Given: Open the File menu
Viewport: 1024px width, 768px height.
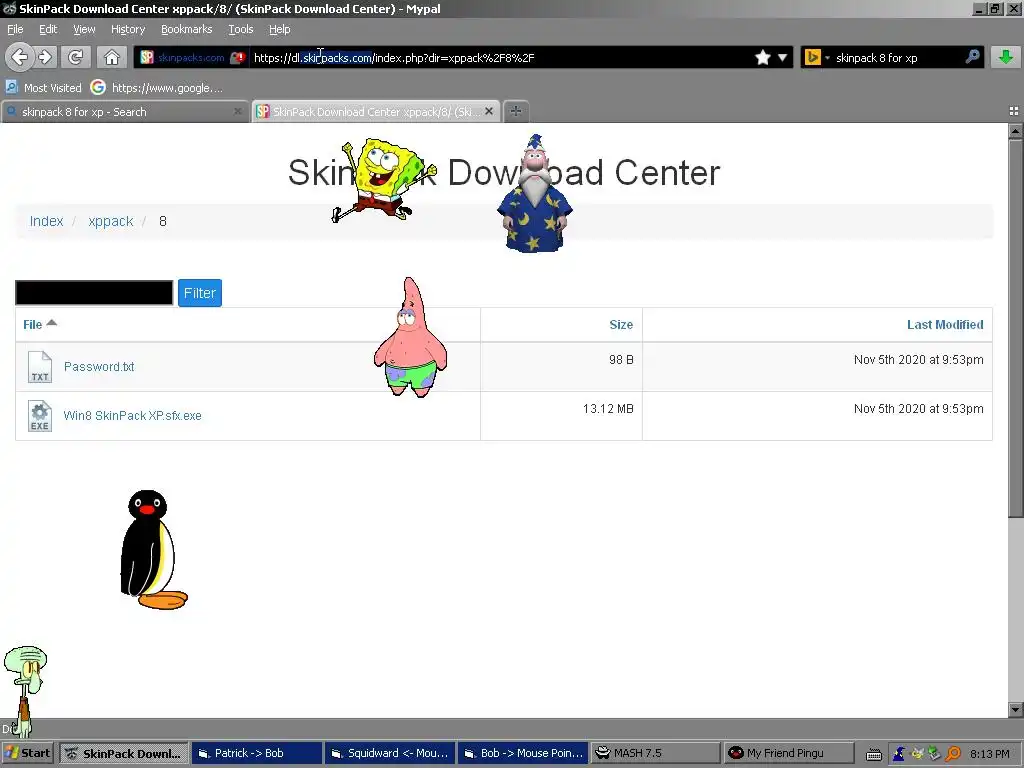Looking at the screenshot, I should click(15, 29).
